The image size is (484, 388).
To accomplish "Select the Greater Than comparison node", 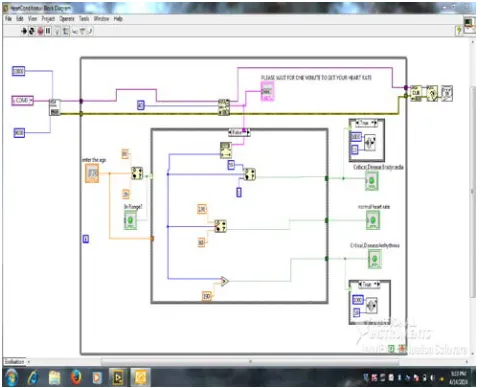I will point(224,281).
